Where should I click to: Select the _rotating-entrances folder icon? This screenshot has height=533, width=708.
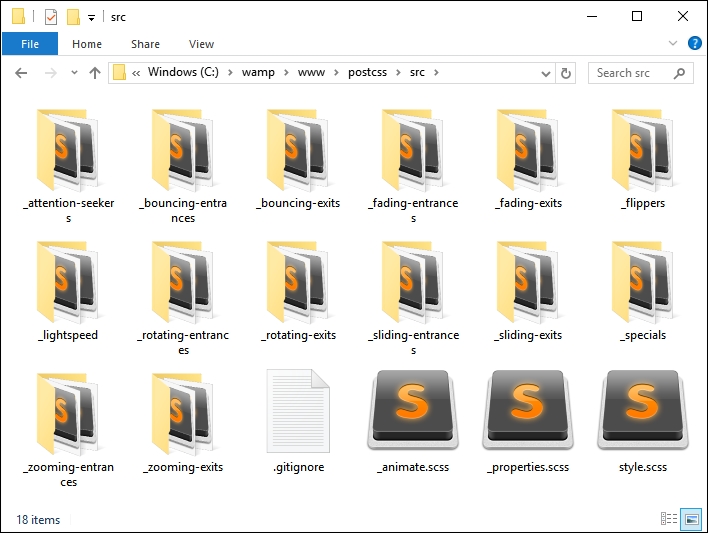(x=183, y=282)
